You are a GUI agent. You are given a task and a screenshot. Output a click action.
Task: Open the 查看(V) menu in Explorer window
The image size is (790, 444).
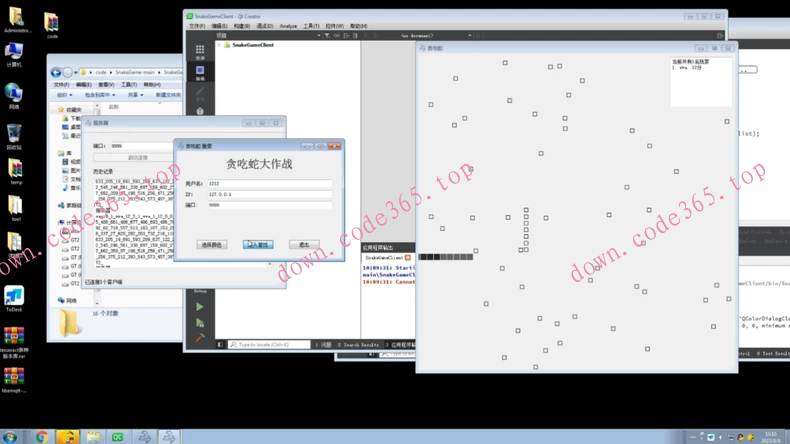pos(106,85)
